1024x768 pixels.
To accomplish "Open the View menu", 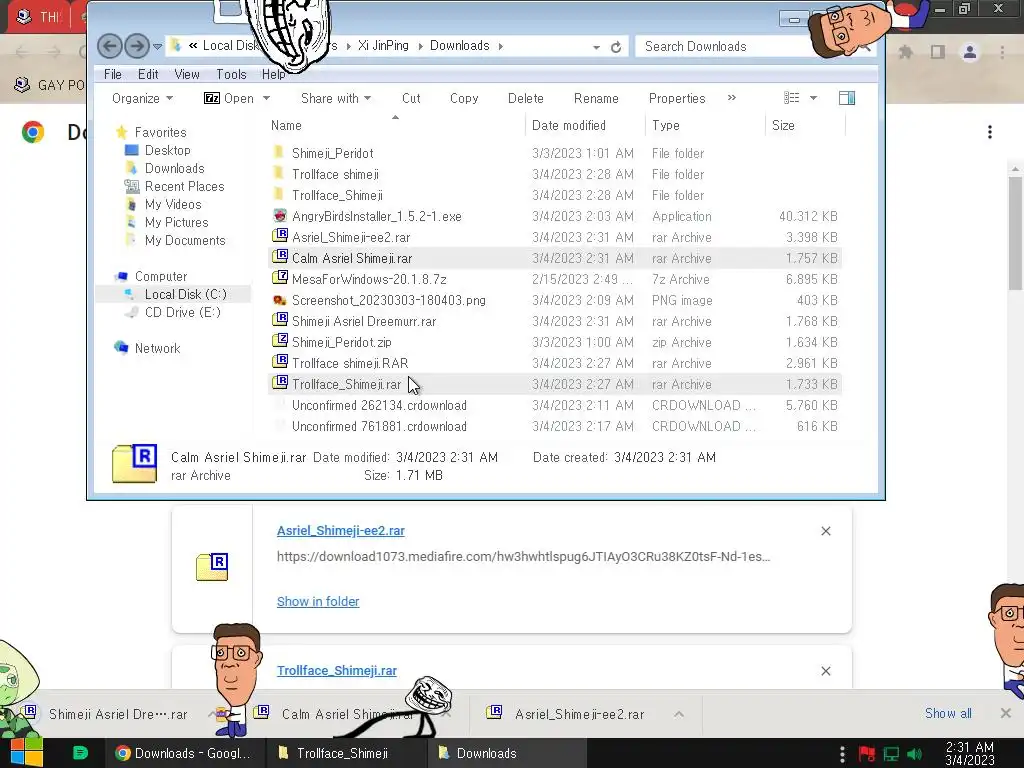I will pyautogui.click(x=187, y=74).
